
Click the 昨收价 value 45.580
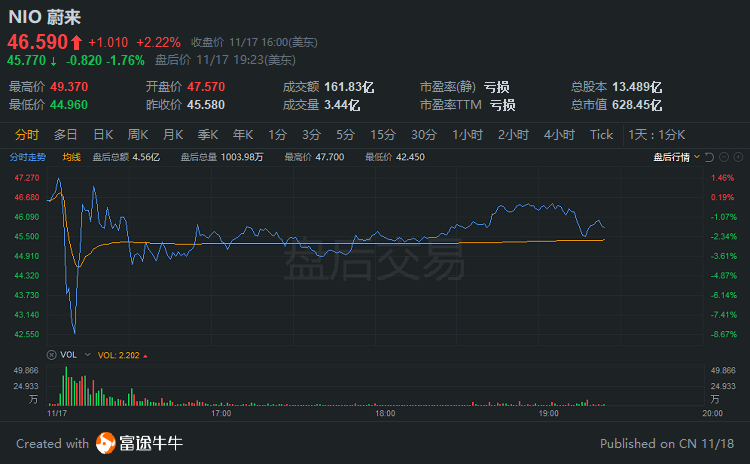tap(206, 105)
